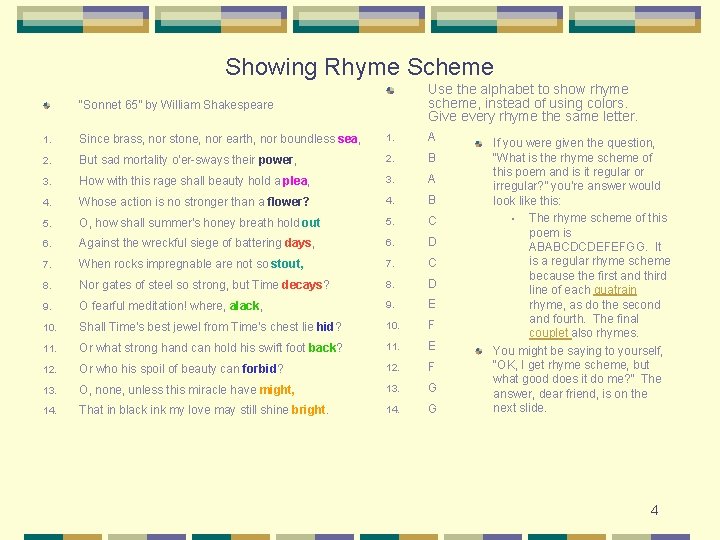Click rhyme letter A for line 1
The width and height of the screenshot is (720, 540).
pyautogui.click(x=432, y=137)
